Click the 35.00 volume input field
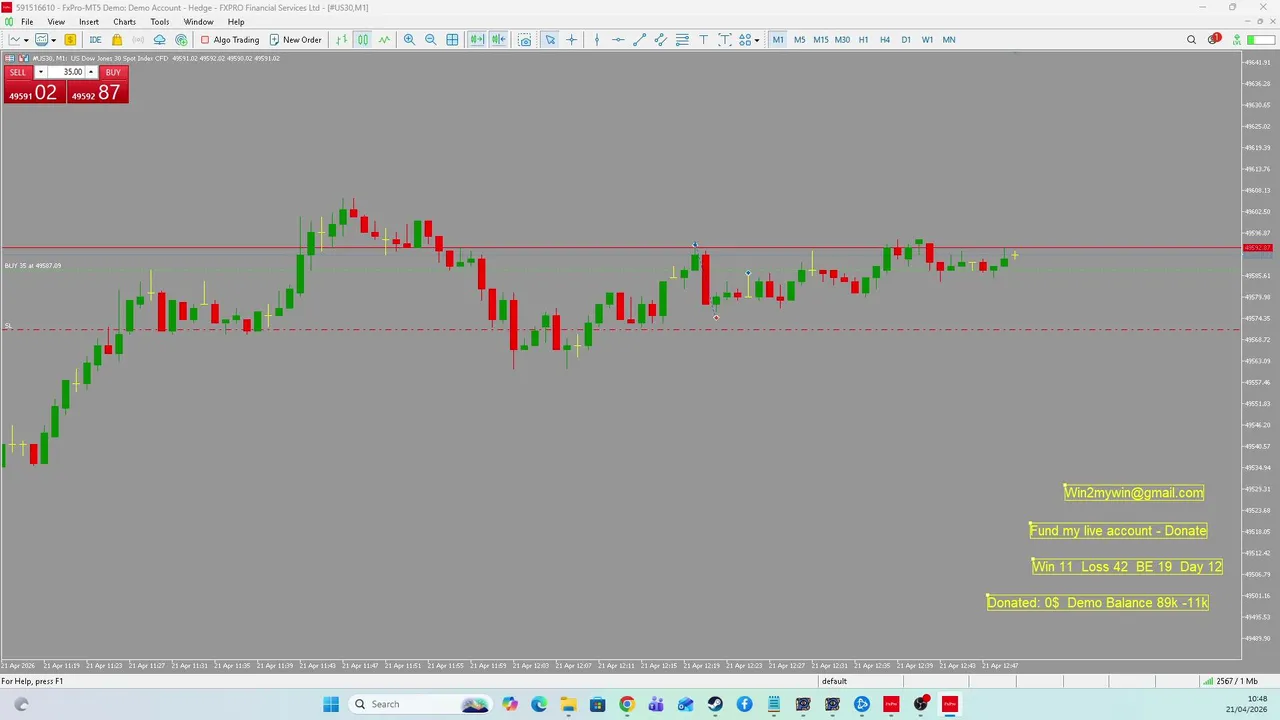This screenshot has width=1280, height=720. click(66, 72)
